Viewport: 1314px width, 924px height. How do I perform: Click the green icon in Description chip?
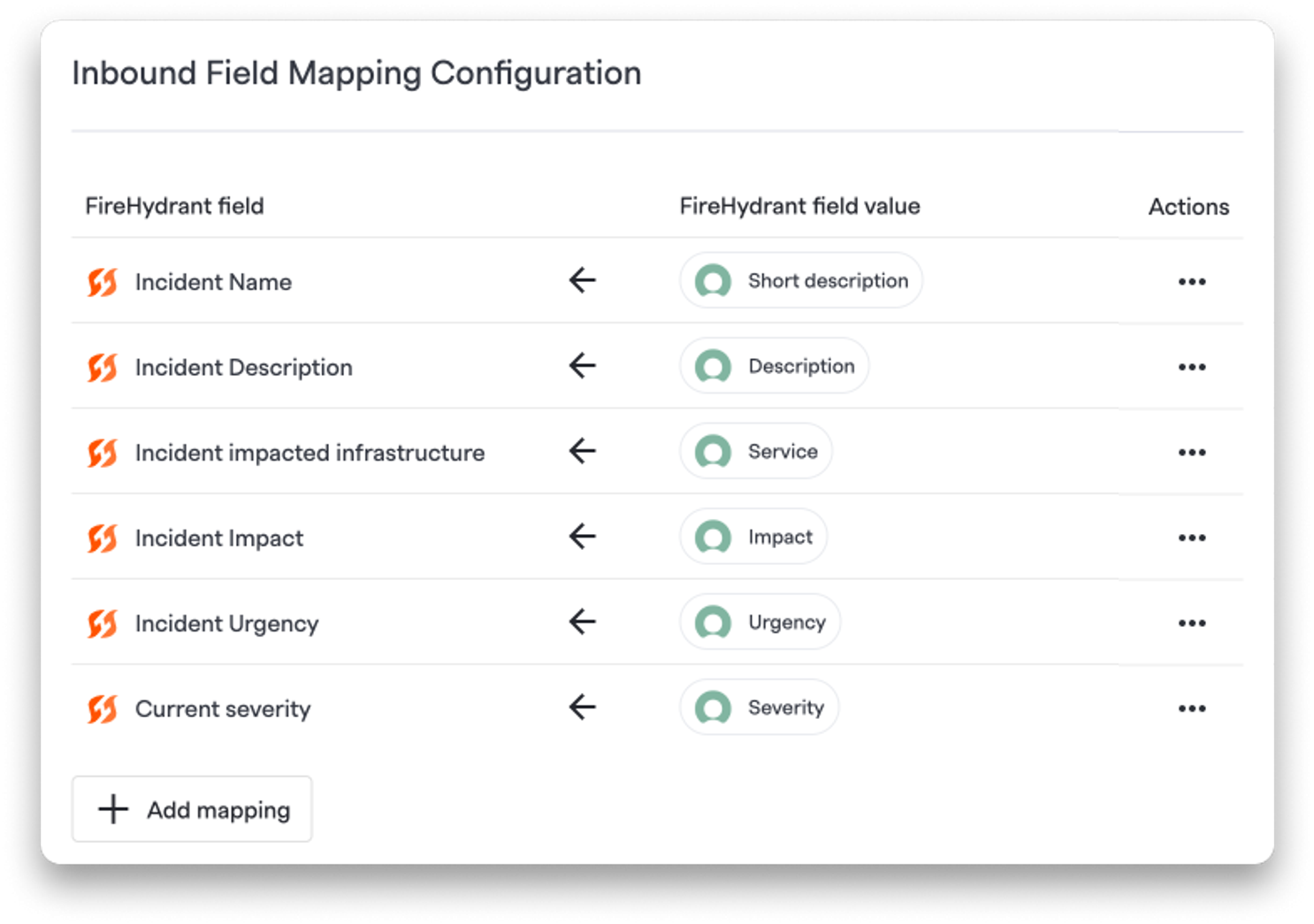(713, 366)
